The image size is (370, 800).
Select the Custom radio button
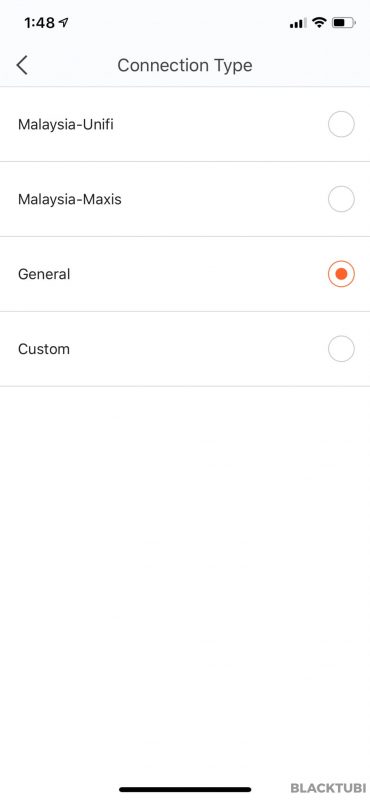pyautogui.click(x=341, y=349)
